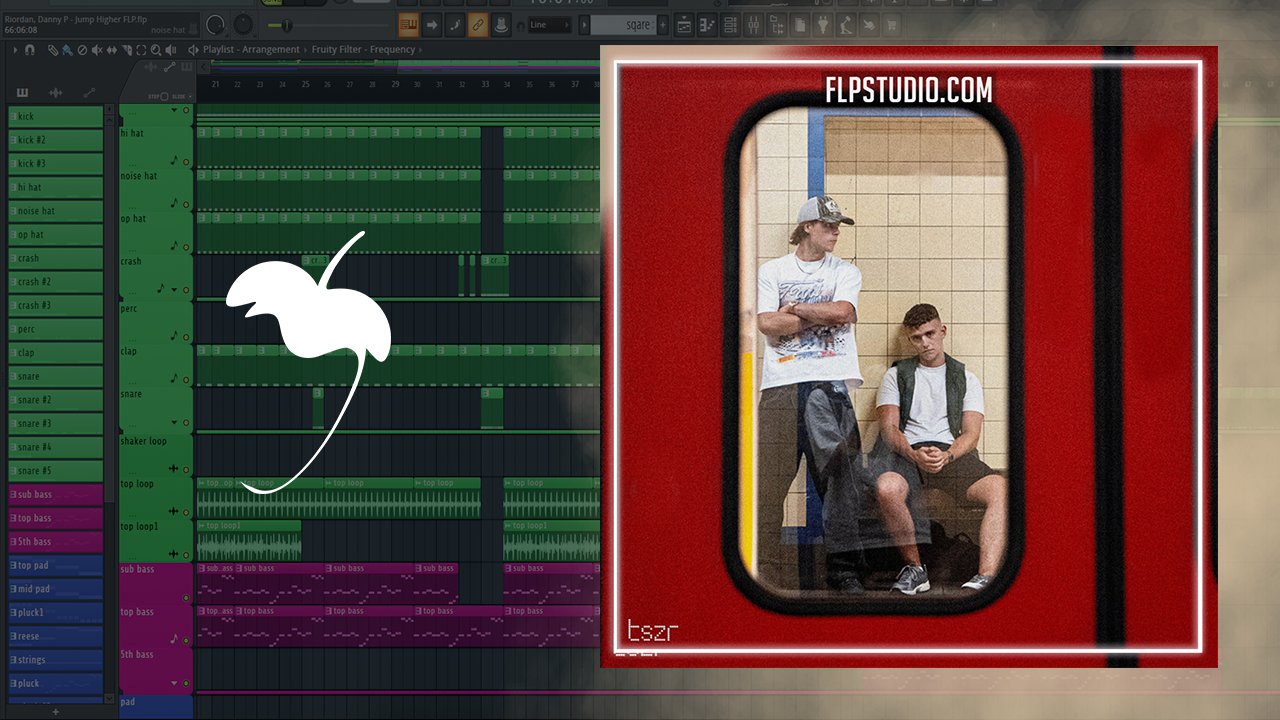Select the playlist Mute tool
This screenshot has height=720, width=1280.
(x=98, y=50)
